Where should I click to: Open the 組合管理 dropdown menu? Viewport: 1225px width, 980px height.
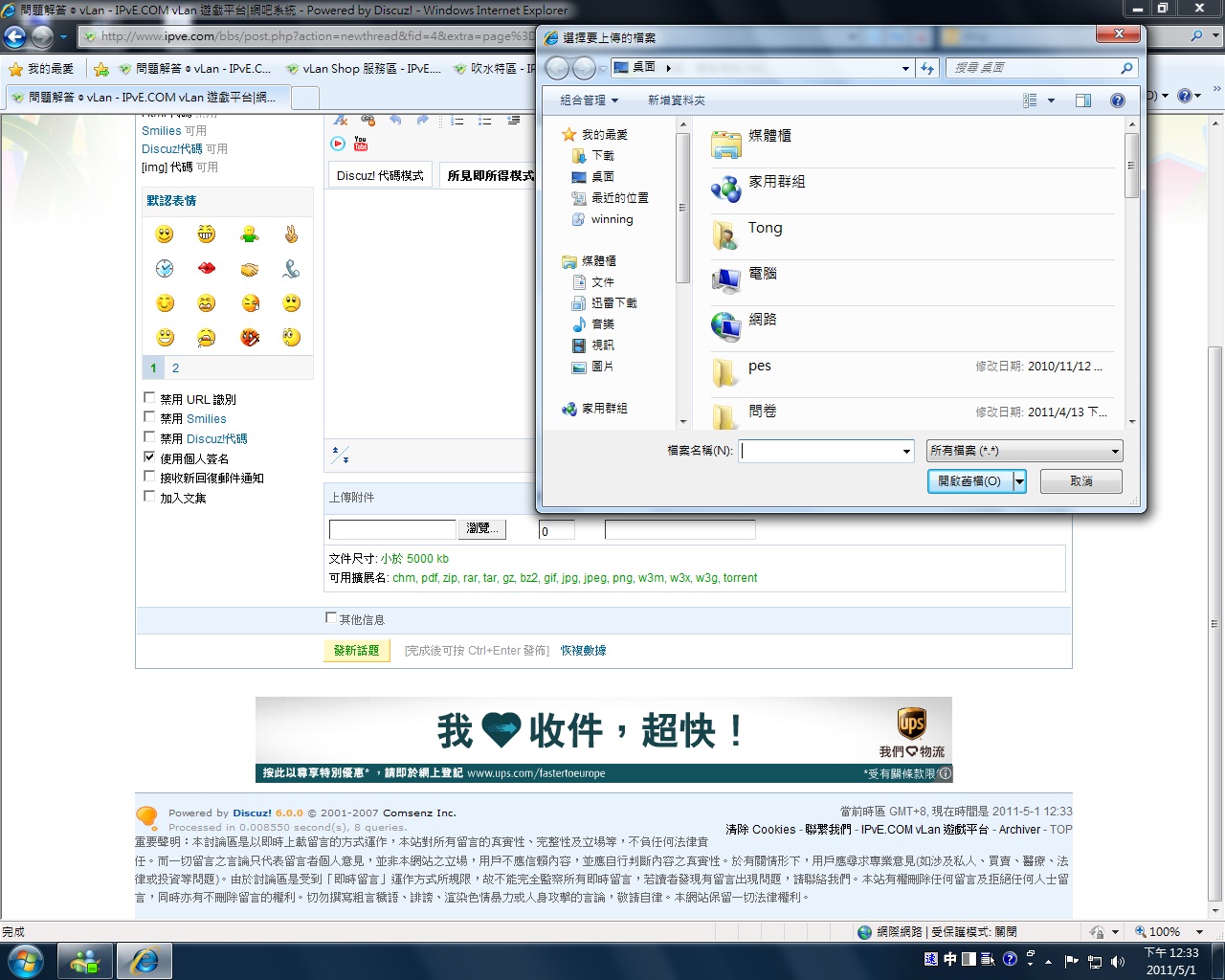[589, 100]
